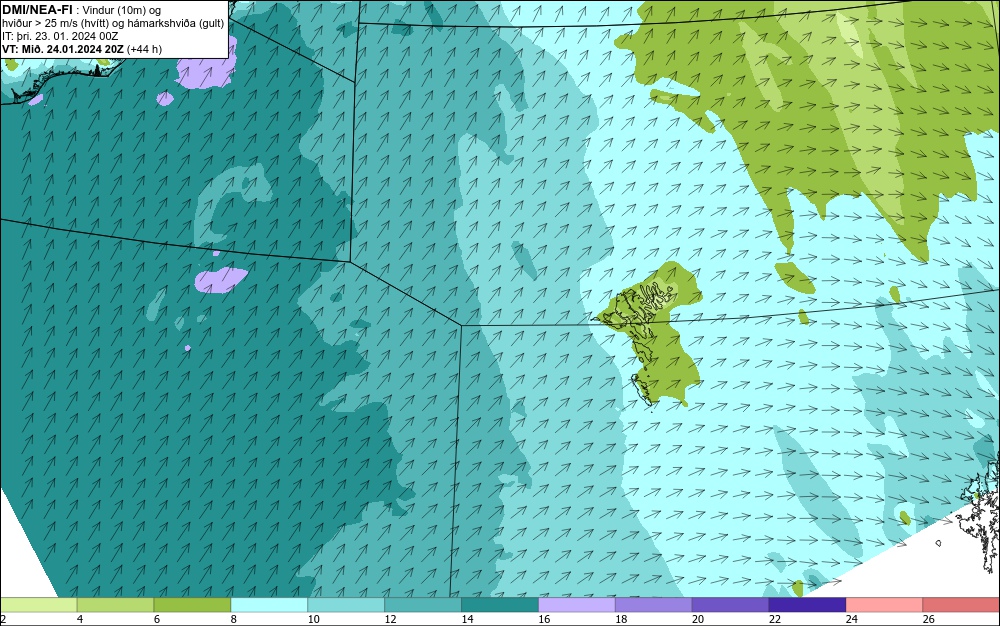Click the 22–24 m/s dark indigo legend swatch
This screenshot has width=1000, height=626.
point(807,604)
